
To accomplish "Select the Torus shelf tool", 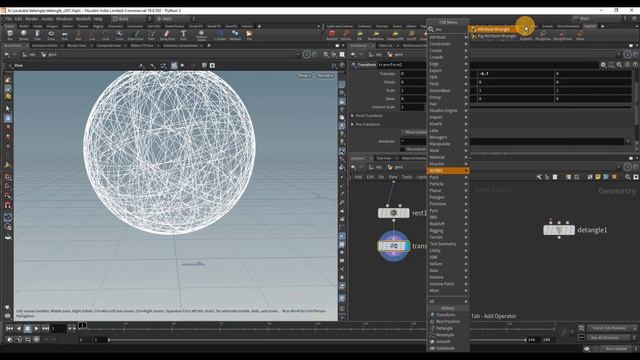I will coord(51,35).
